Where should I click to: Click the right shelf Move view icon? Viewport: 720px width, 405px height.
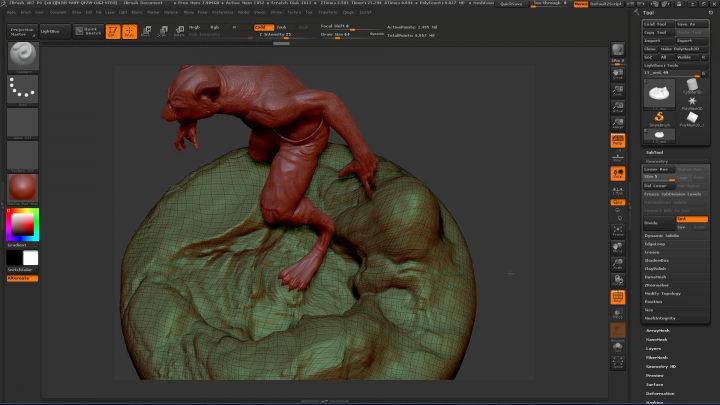pos(618,248)
